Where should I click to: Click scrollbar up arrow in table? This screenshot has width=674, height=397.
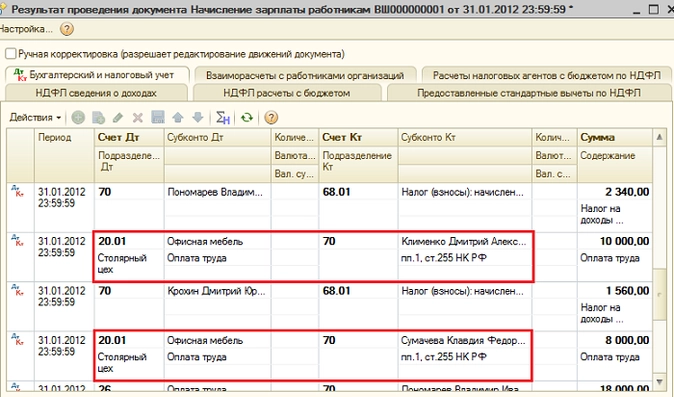(x=659, y=137)
